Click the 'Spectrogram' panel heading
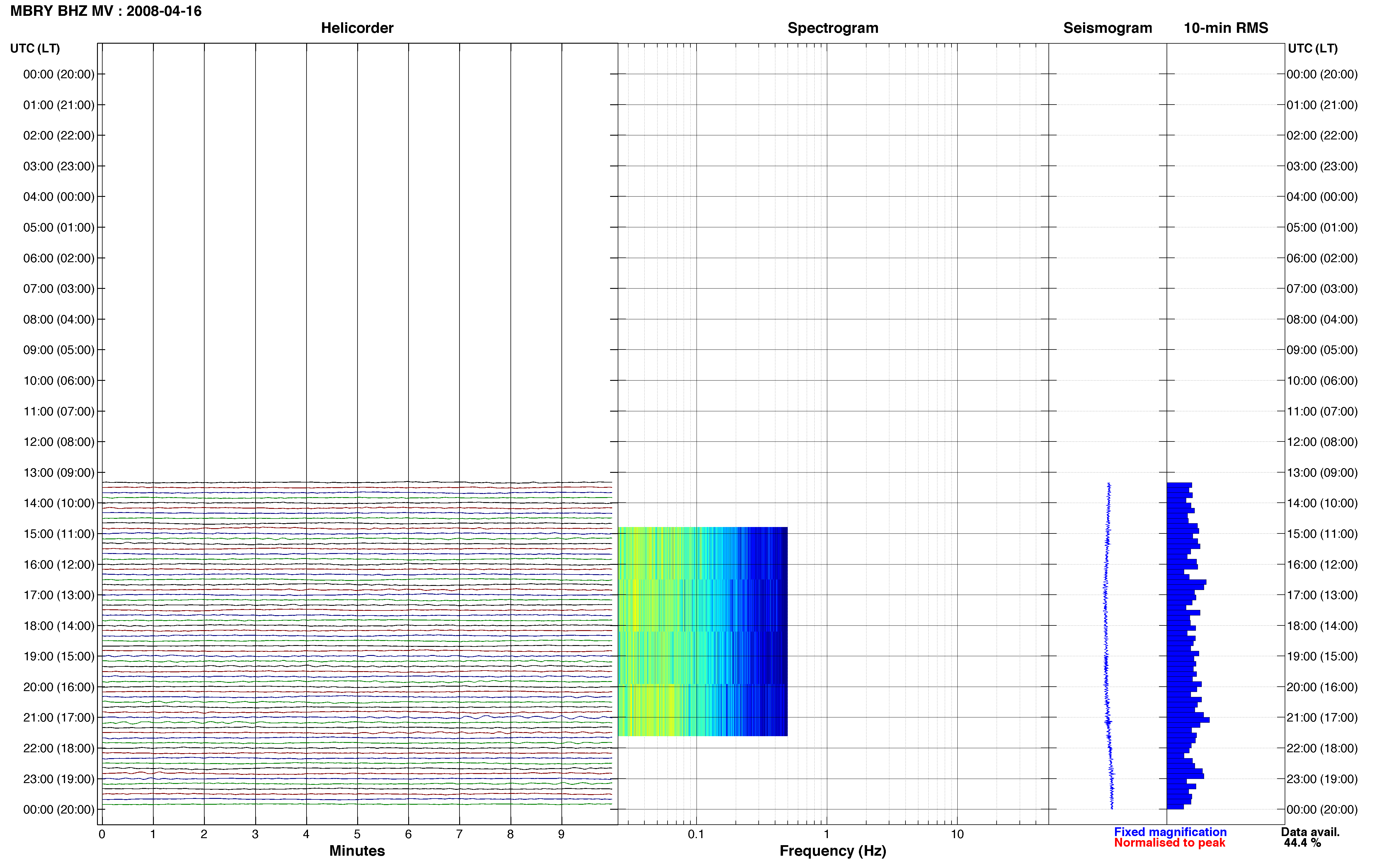The height and width of the screenshot is (868, 1389). [x=833, y=28]
